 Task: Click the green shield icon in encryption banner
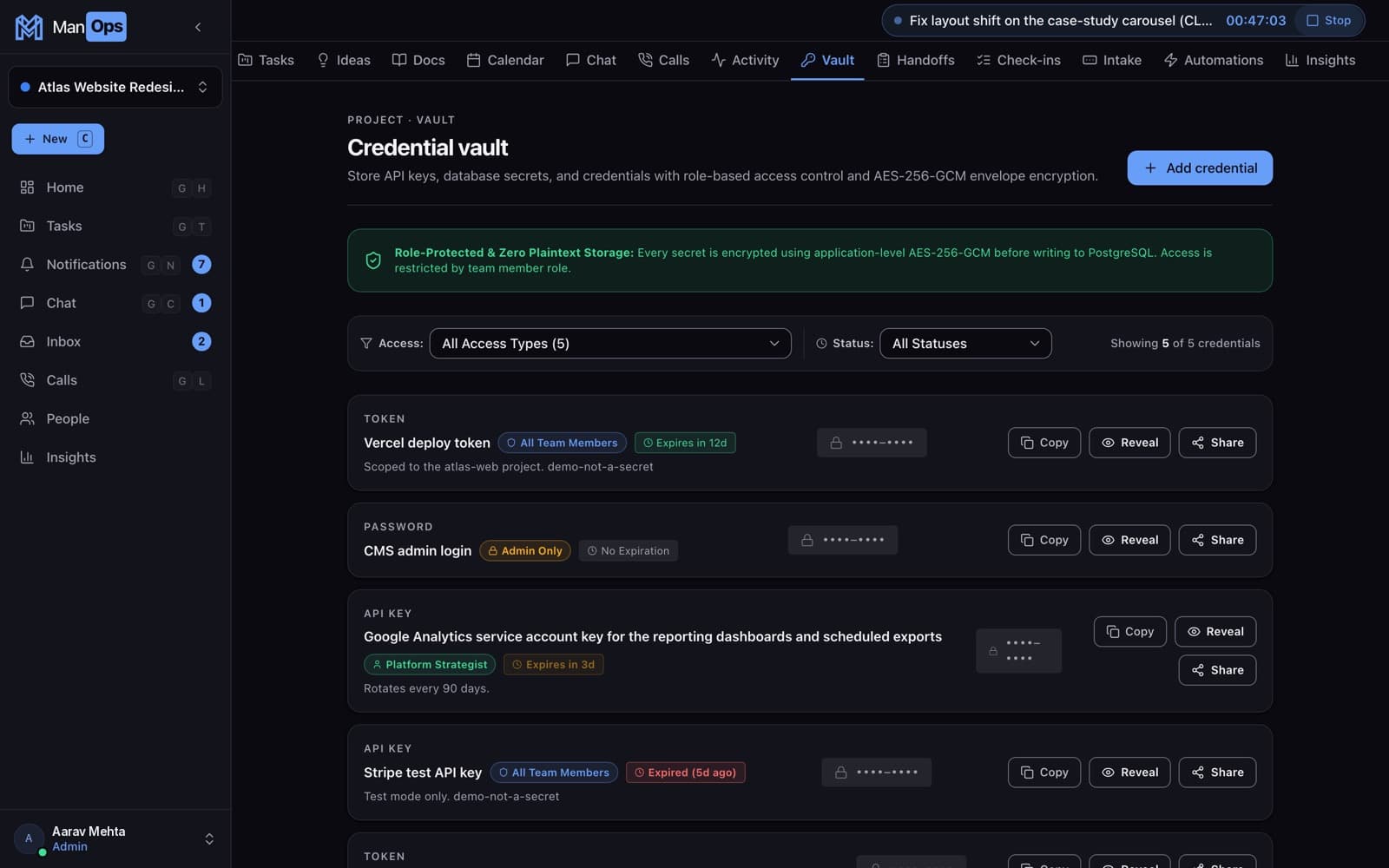pyautogui.click(x=373, y=260)
